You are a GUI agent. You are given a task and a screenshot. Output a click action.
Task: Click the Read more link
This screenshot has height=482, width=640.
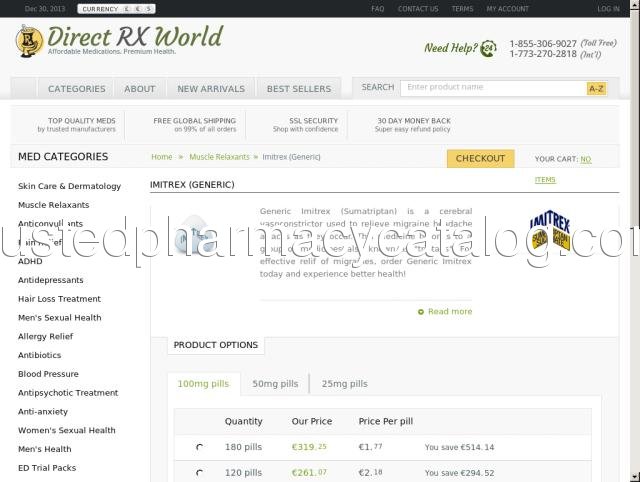pyautogui.click(x=450, y=311)
